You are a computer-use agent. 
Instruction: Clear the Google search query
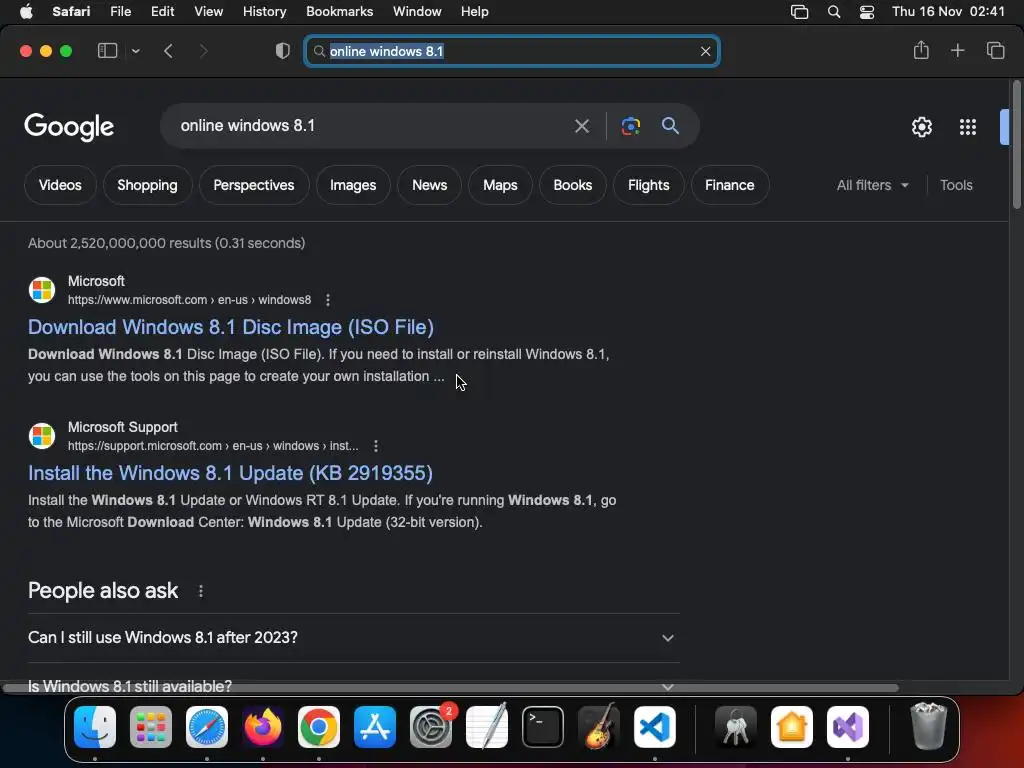581,125
